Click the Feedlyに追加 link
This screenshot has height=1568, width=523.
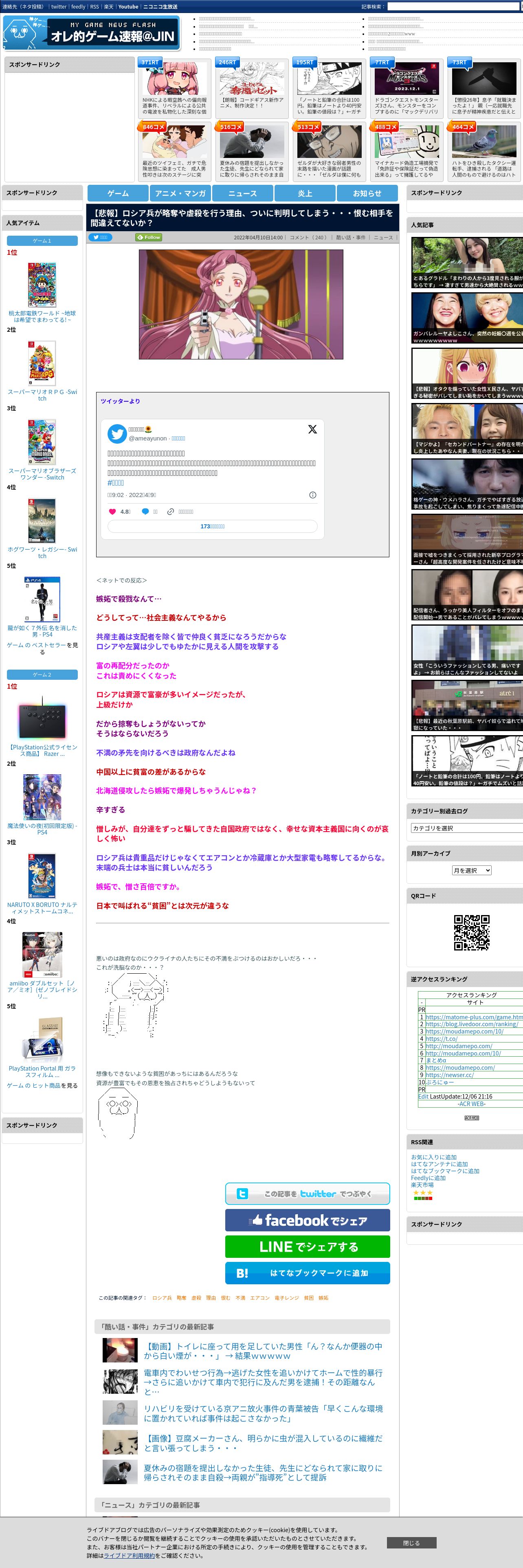pos(428,1178)
